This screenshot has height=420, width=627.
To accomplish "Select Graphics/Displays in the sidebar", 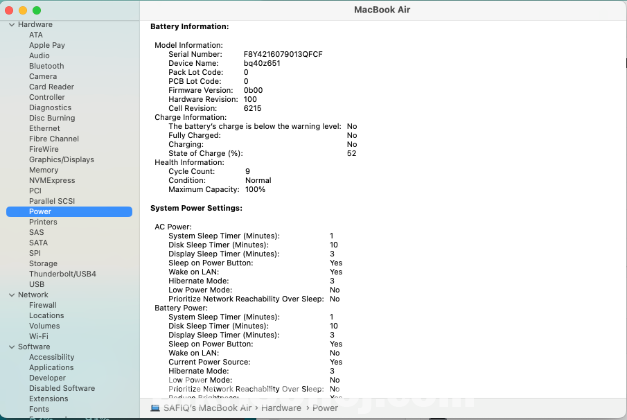I will (x=62, y=160).
